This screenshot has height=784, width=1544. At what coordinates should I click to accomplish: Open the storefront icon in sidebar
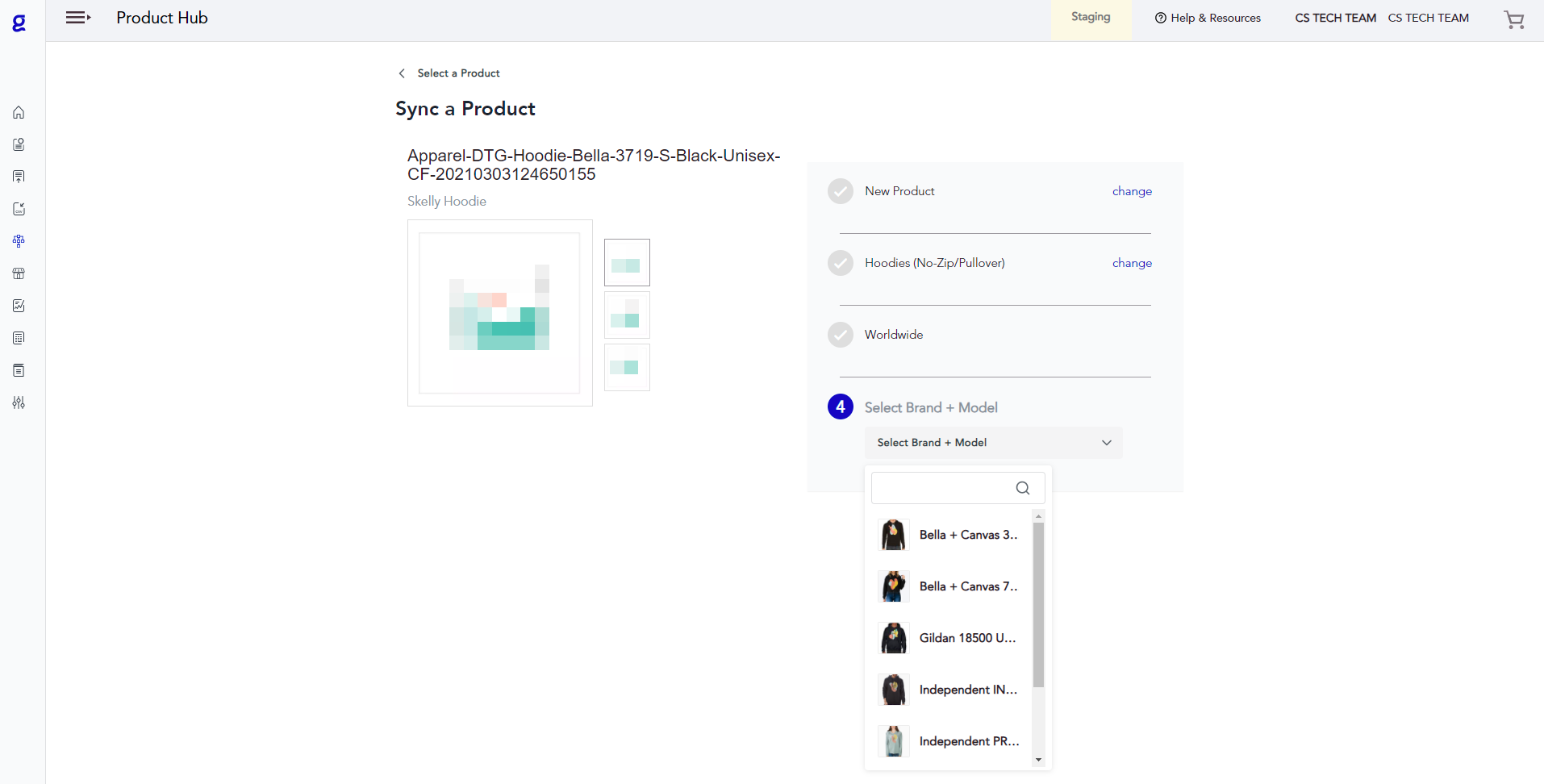(19, 273)
